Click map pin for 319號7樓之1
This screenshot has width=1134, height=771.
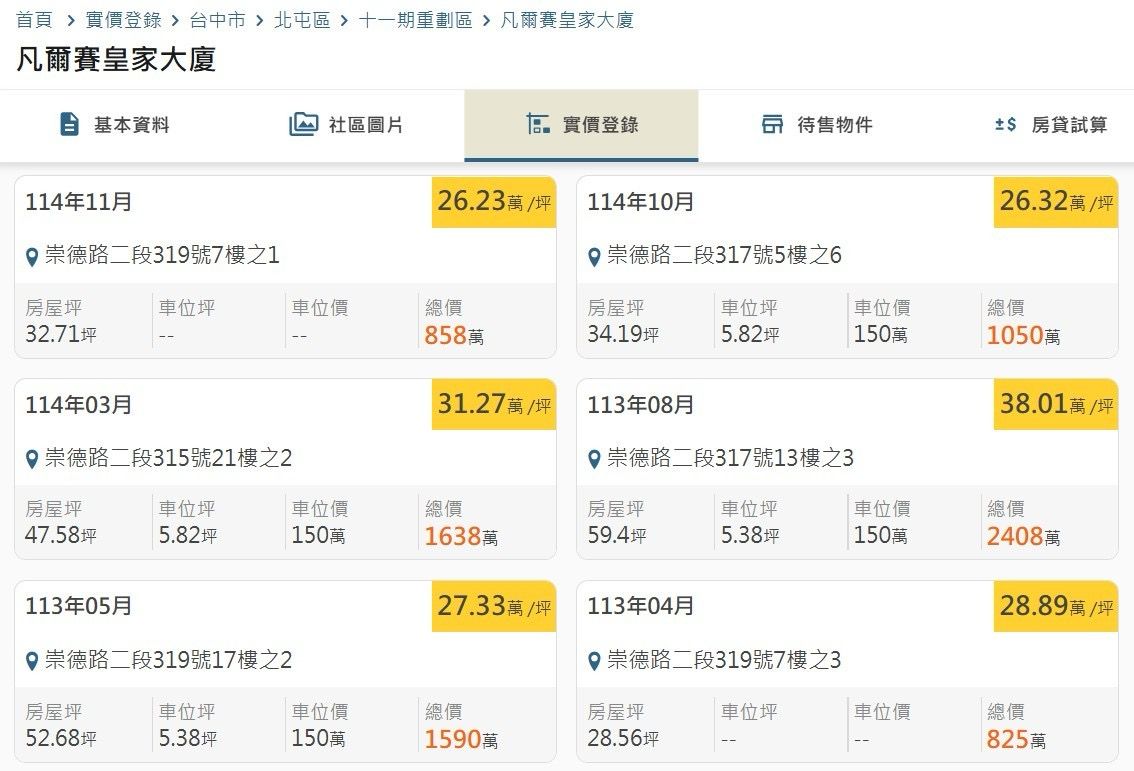(x=32, y=257)
